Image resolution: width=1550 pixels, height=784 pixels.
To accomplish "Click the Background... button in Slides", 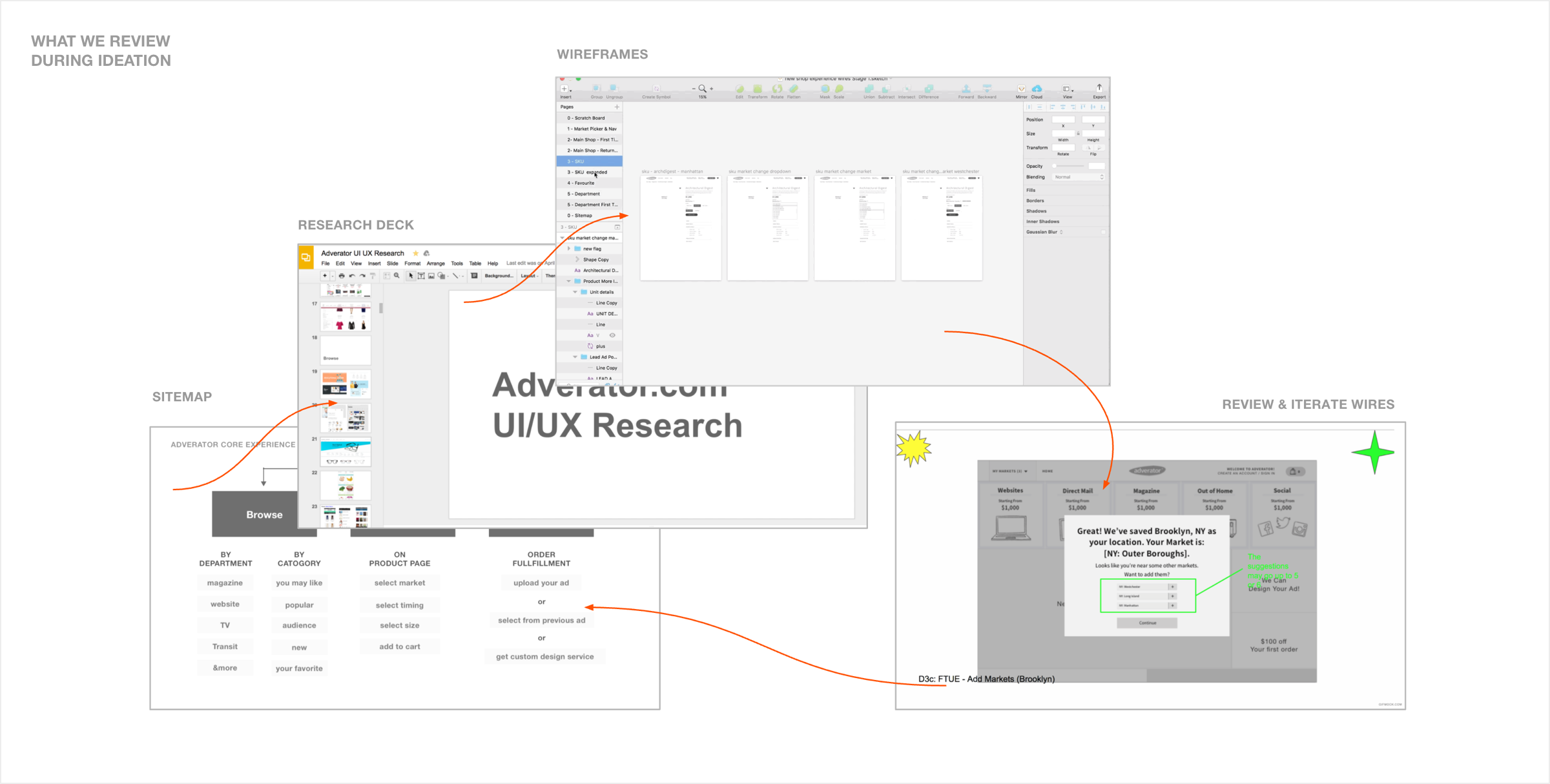I will pyautogui.click(x=499, y=276).
